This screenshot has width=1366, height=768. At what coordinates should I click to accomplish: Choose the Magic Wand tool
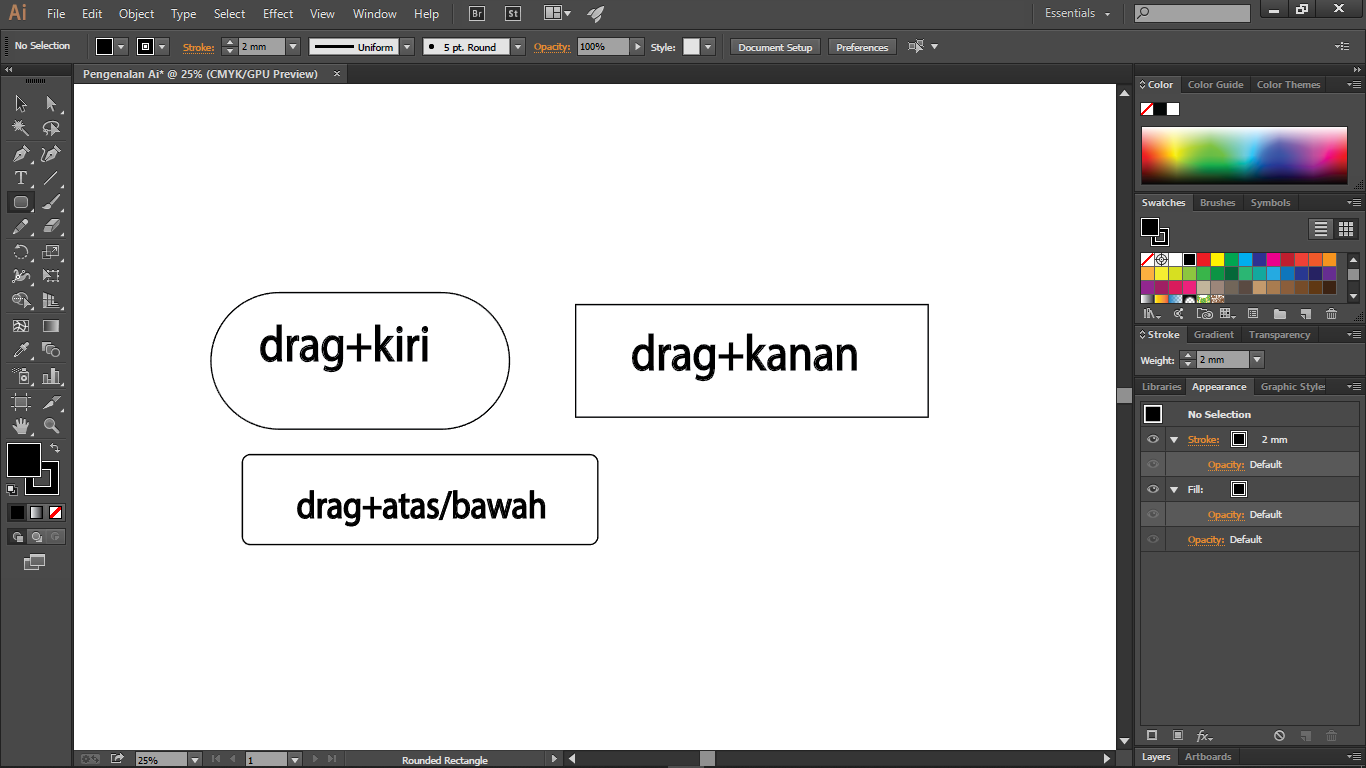click(21, 128)
